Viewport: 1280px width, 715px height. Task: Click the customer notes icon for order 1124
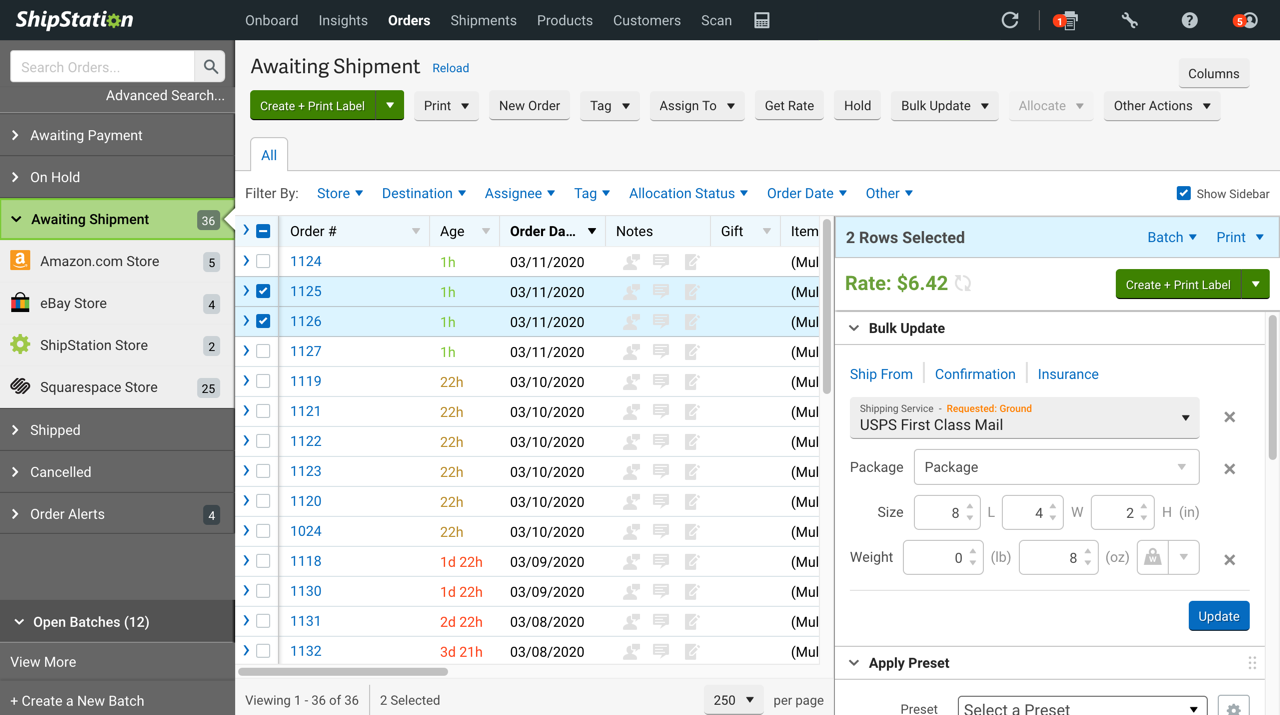click(x=631, y=262)
